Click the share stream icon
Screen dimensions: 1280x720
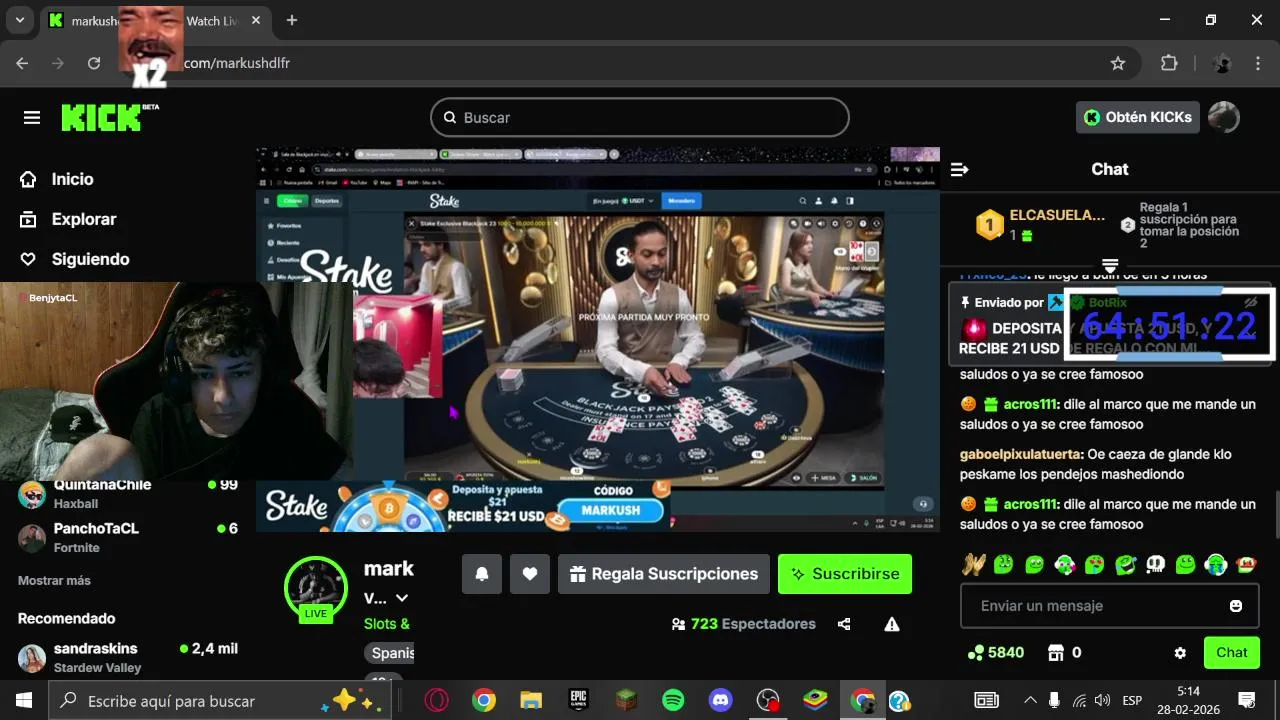tap(844, 624)
